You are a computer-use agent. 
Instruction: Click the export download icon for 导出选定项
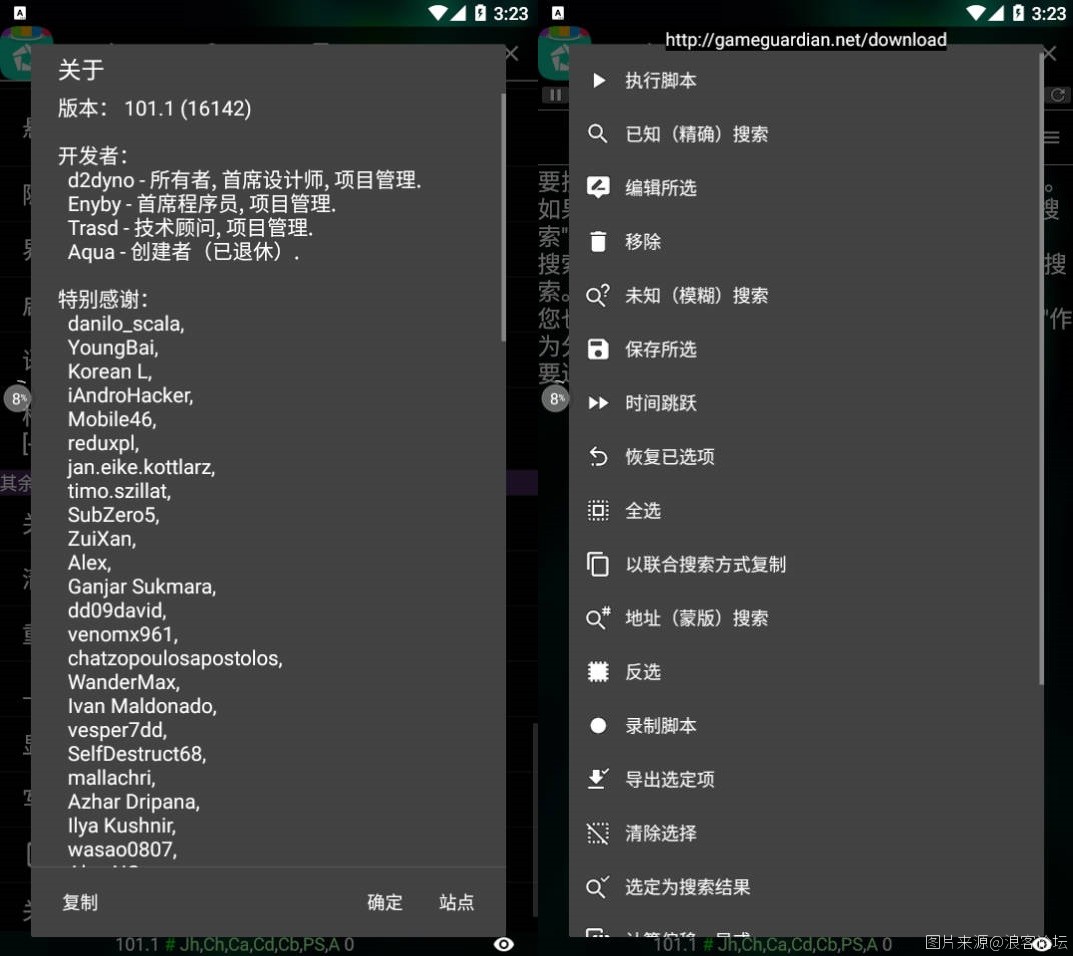[598, 779]
